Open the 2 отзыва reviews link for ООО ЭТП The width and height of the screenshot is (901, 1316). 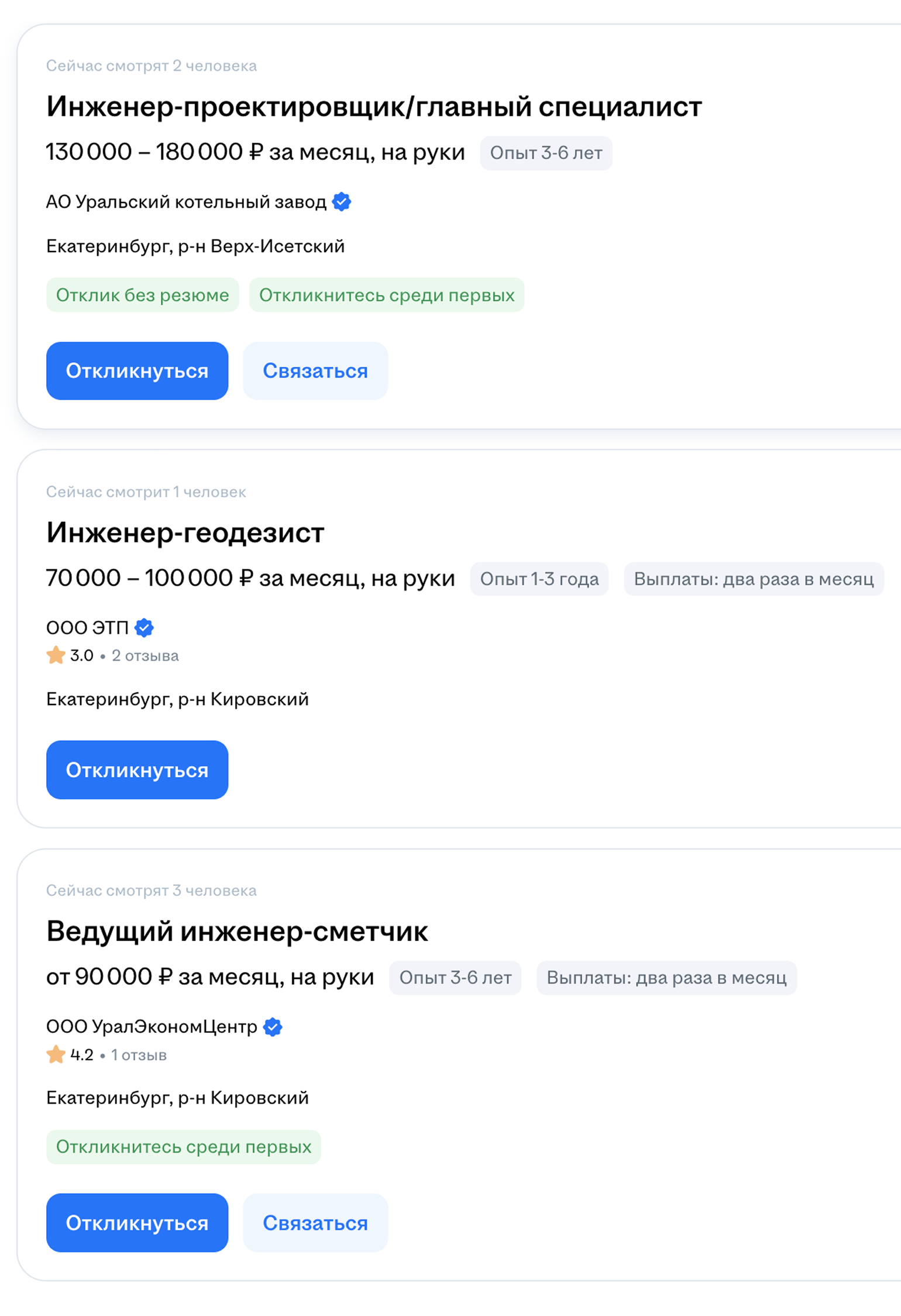pyautogui.click(x=145, y=656)
